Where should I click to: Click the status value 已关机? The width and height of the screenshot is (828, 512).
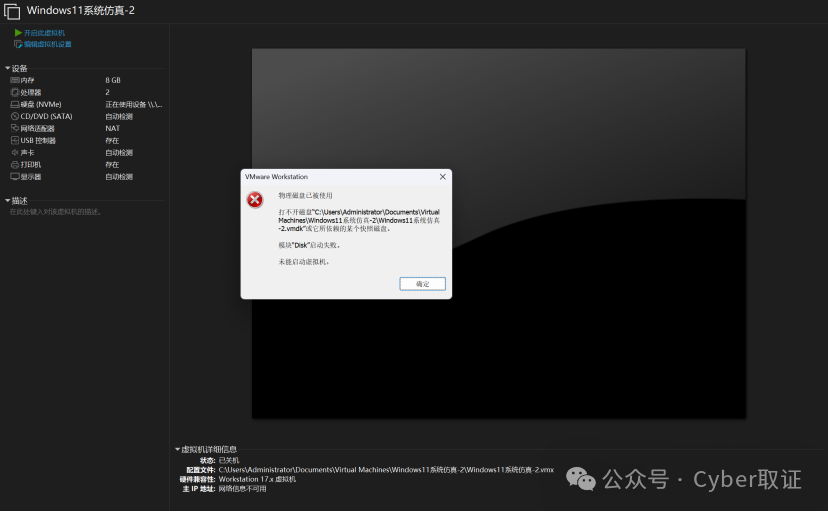[229, 460]
